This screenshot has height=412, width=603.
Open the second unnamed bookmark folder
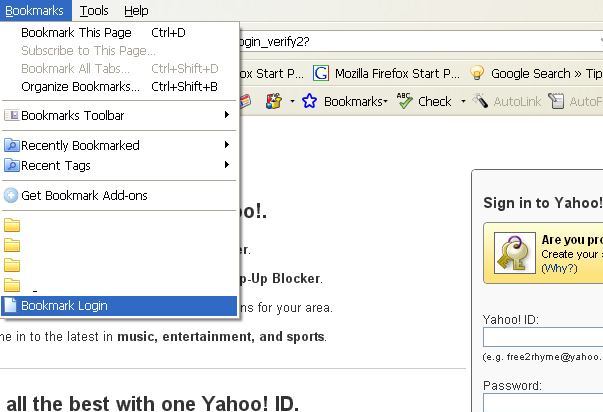[12, 245]
